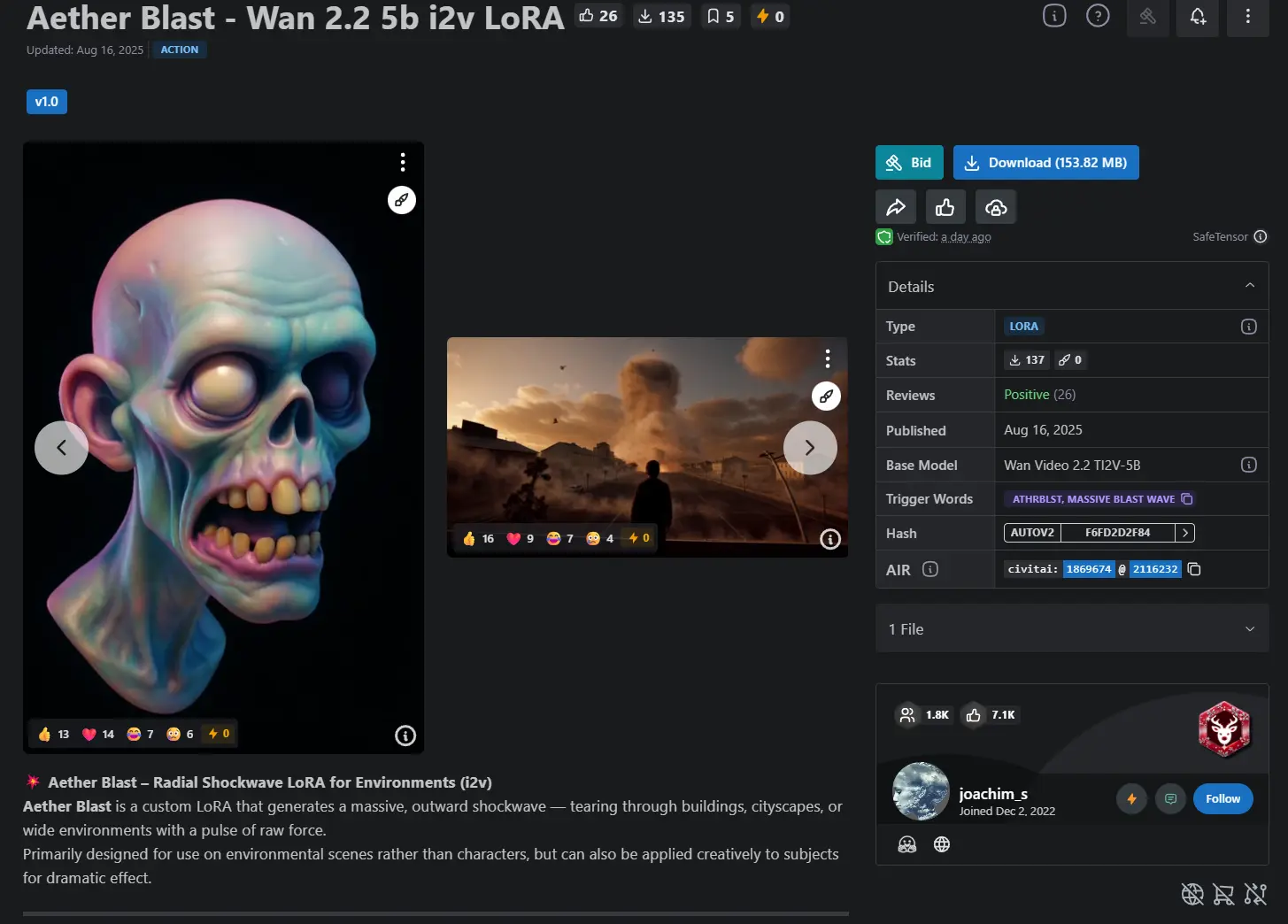Go to next image in carousel
This screenshot has height=924, width=1288.
809,448
